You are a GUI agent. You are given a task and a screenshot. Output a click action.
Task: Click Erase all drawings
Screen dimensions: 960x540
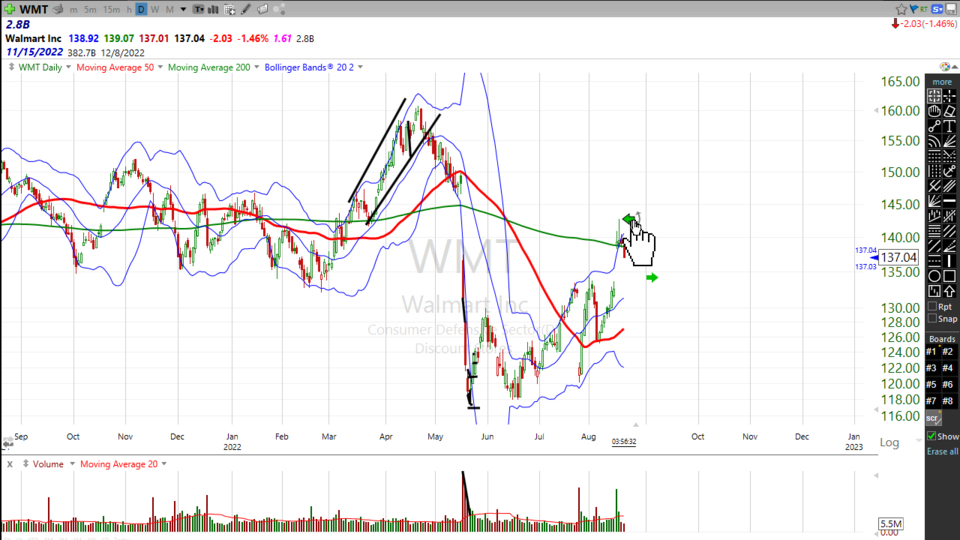tap(942, 452)
